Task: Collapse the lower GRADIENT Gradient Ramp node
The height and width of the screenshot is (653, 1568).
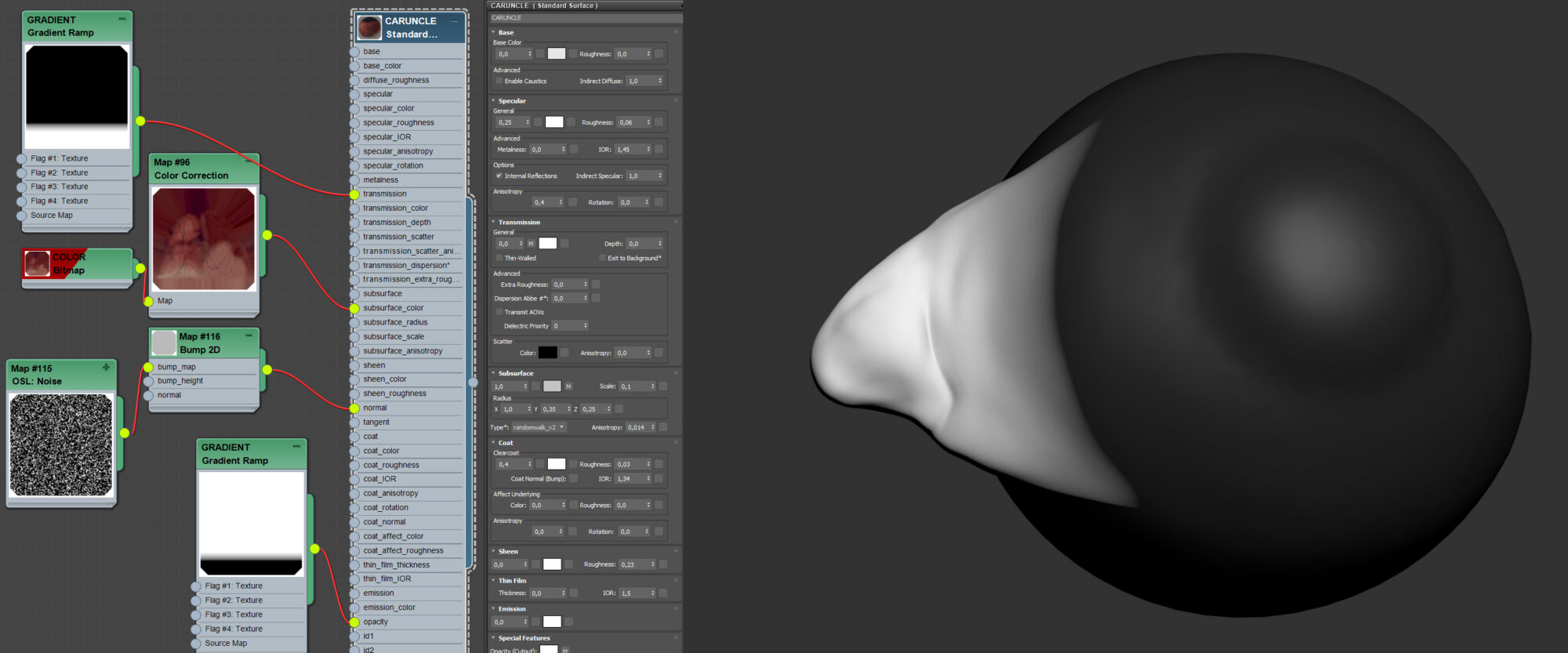Action: (x=296, y=446)
